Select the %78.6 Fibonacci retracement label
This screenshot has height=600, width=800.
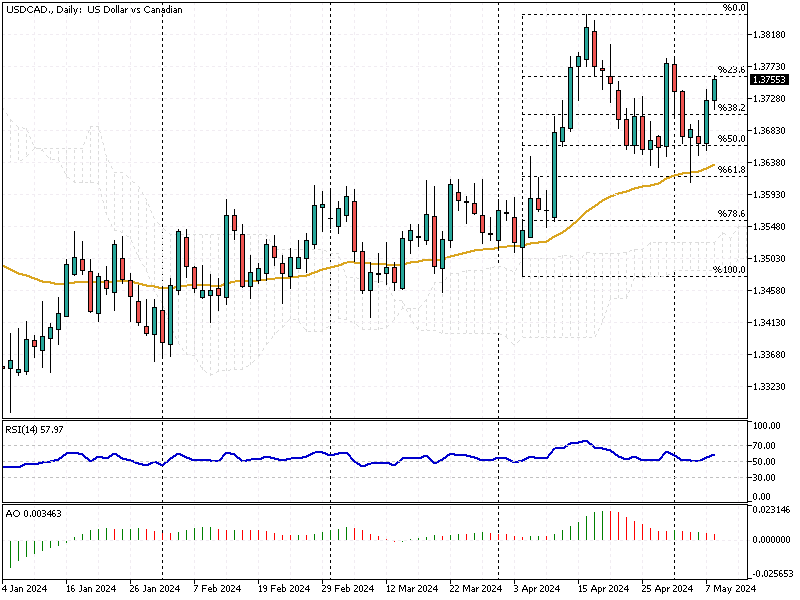point(732,214)
